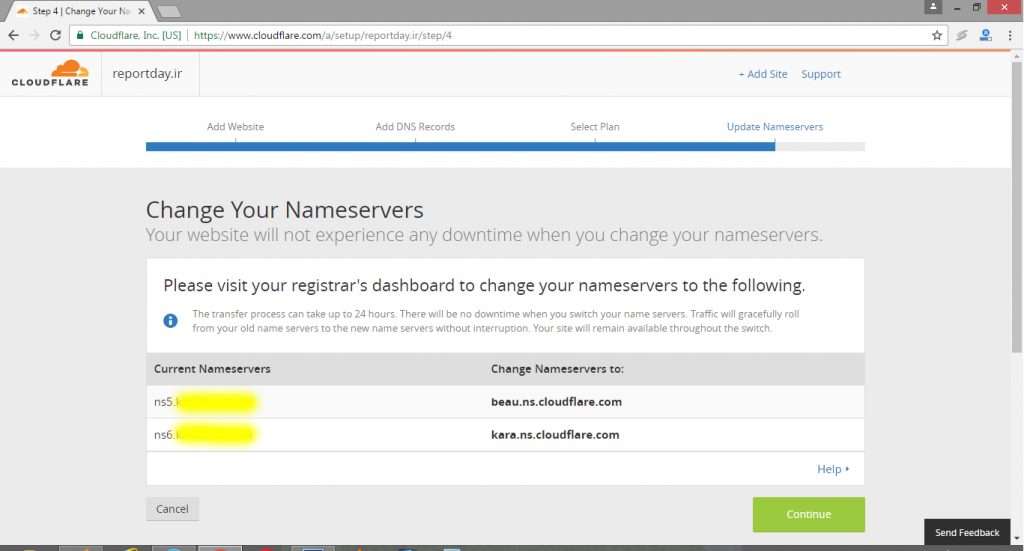Click the page vertical scrollbar
Screen dimensions: 1024x551
1016,208
